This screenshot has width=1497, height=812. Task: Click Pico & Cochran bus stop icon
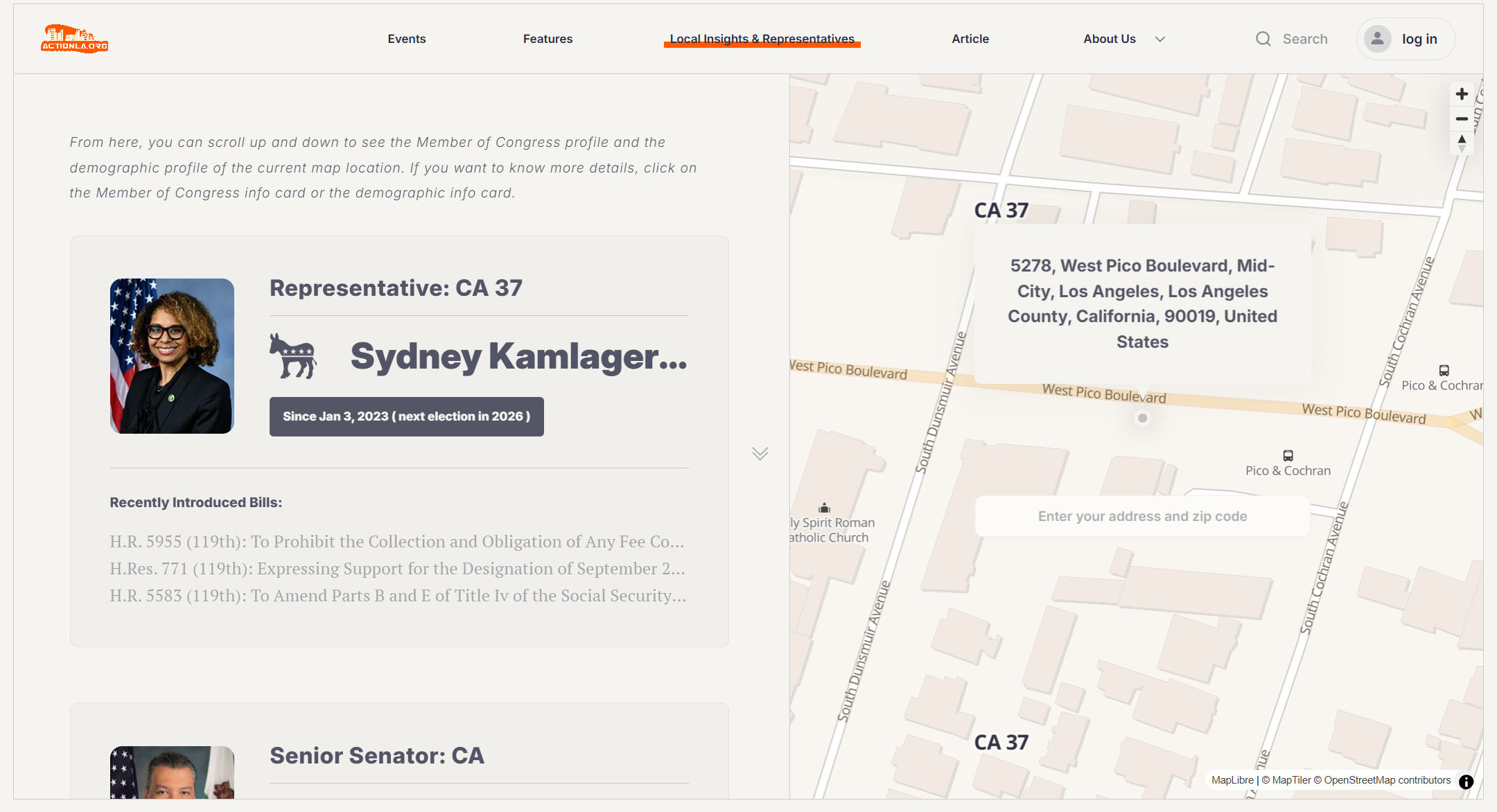pyautogui.click(x=1288, y=456)
